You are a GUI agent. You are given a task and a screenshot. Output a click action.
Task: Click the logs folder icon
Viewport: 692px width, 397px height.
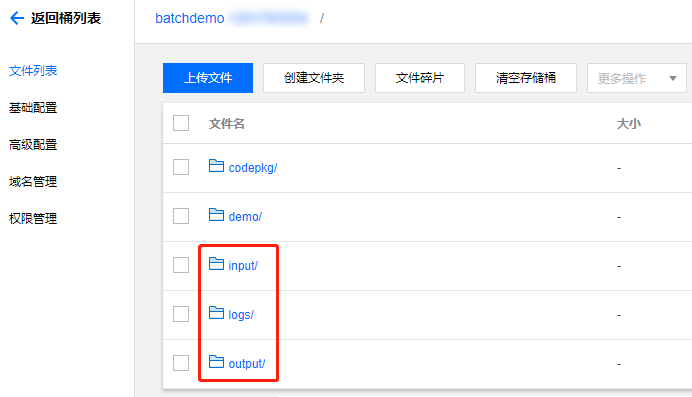[216, 313]
